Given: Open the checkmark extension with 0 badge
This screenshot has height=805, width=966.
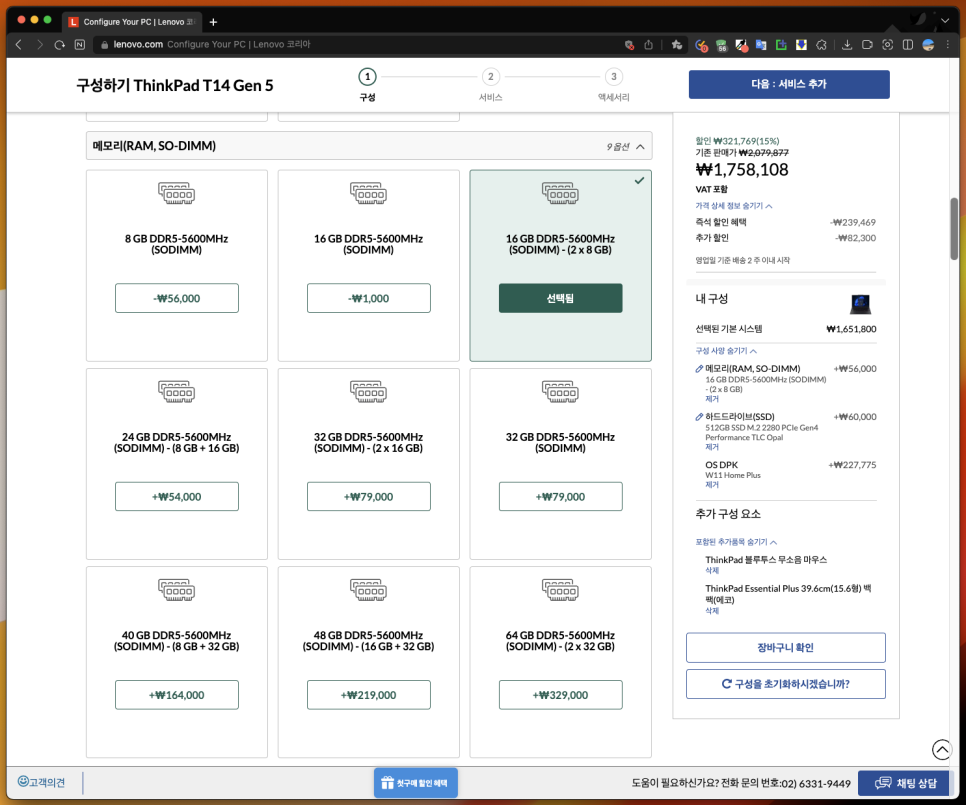Looking at the screenshot, I should coord(701,45).
